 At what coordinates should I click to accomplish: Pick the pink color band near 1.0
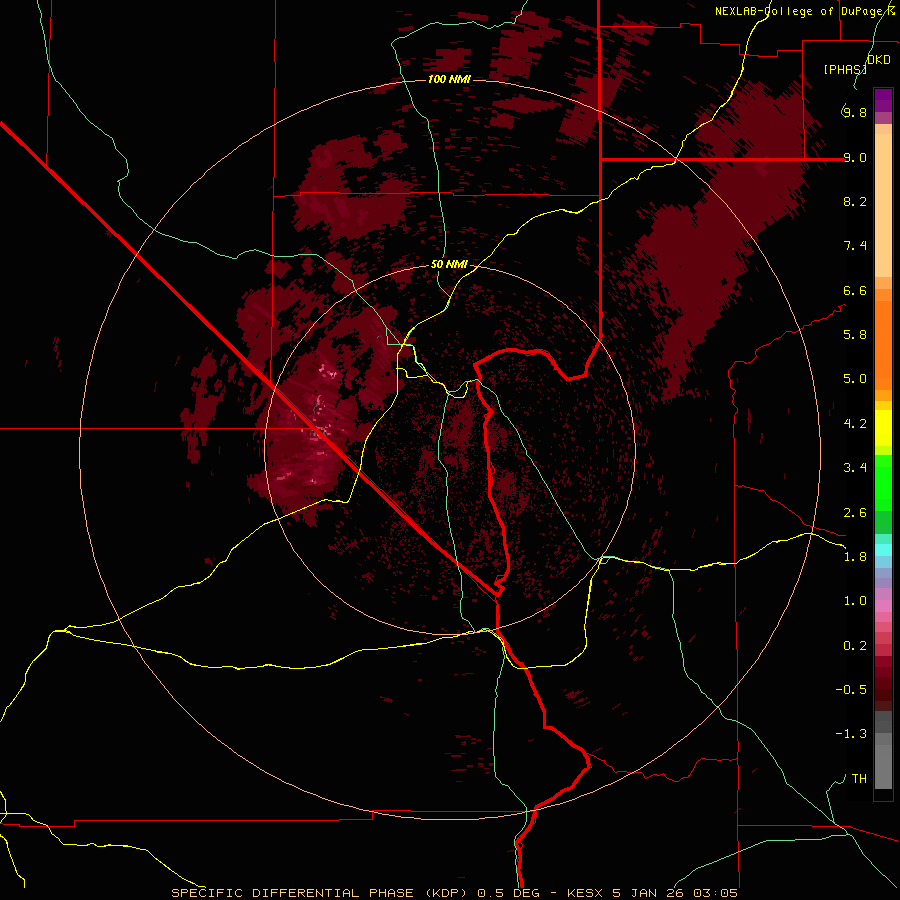coord(883,606)
